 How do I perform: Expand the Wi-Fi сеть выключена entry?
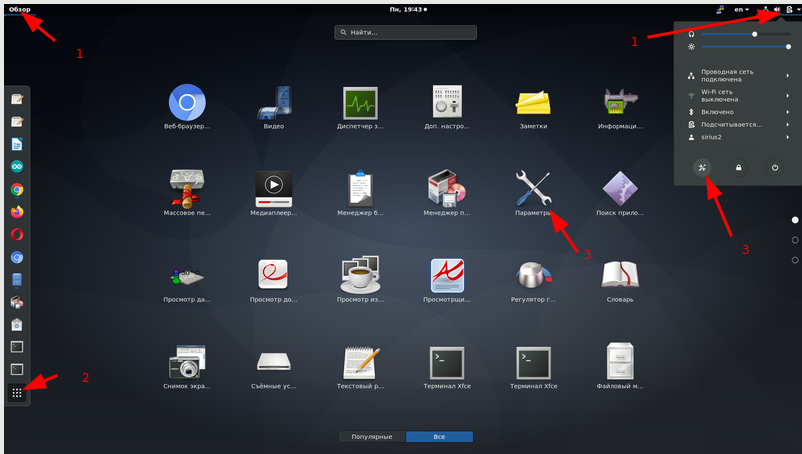740,96
